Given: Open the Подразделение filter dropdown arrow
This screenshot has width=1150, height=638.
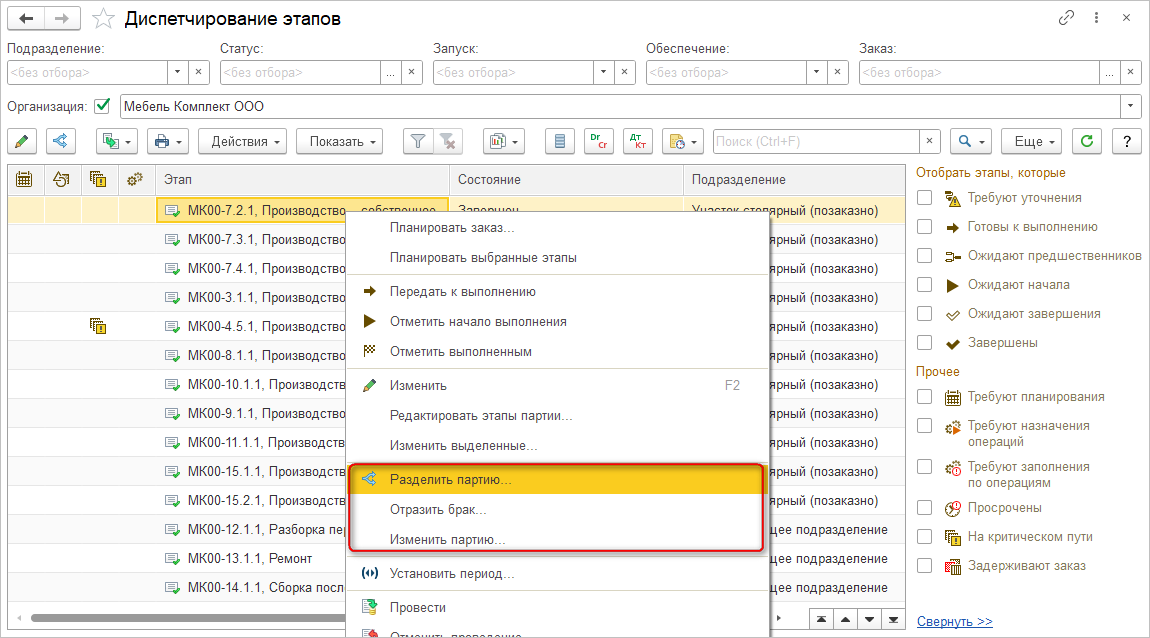Looking at the screenshot, I should tap(177, 72).
